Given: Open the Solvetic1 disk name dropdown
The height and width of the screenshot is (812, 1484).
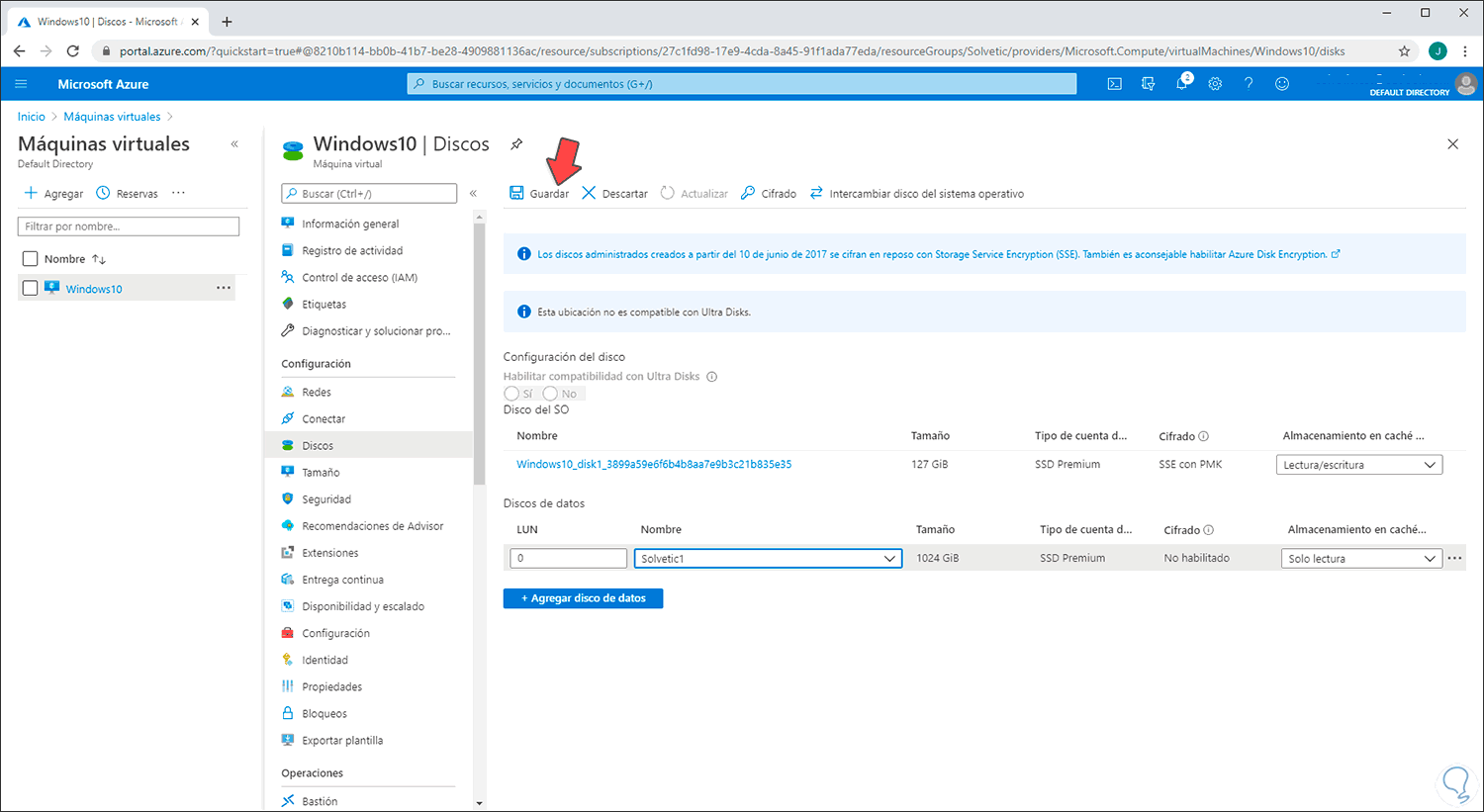Looking at the screenshot, I should (768, 559).
